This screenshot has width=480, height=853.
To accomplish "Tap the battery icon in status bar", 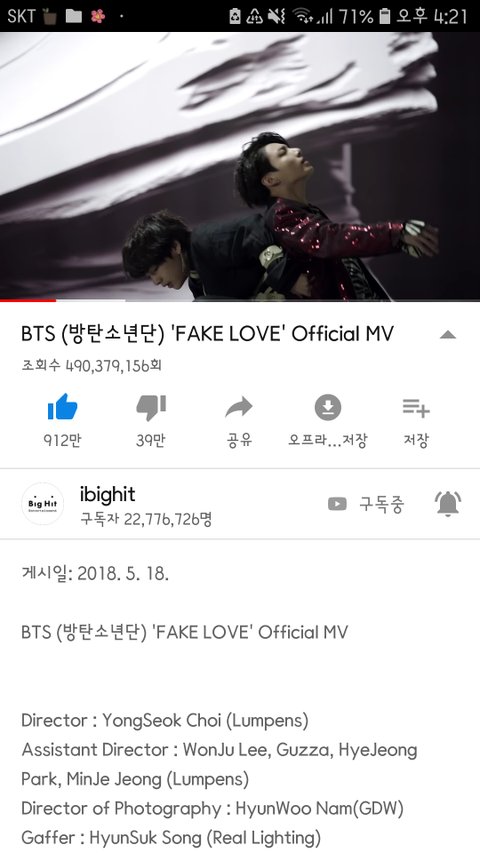I will tap(385, 16).
